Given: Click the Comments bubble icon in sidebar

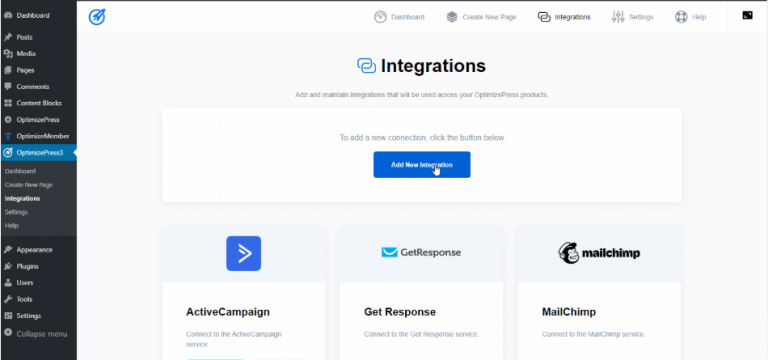Looking at the screenshot, I should coord(8,87).
